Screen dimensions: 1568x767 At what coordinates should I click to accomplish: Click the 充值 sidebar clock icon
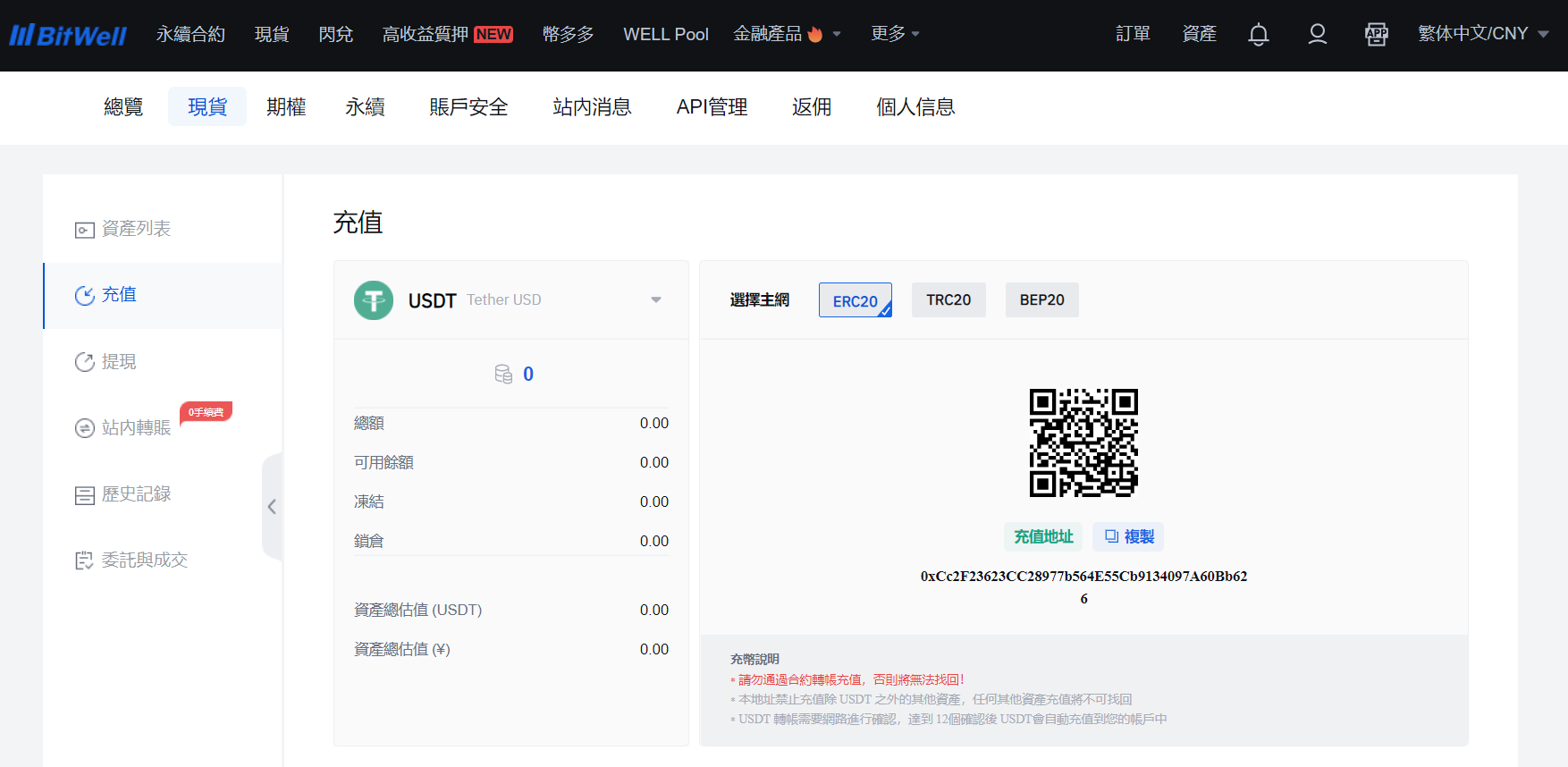coord(85,295)
